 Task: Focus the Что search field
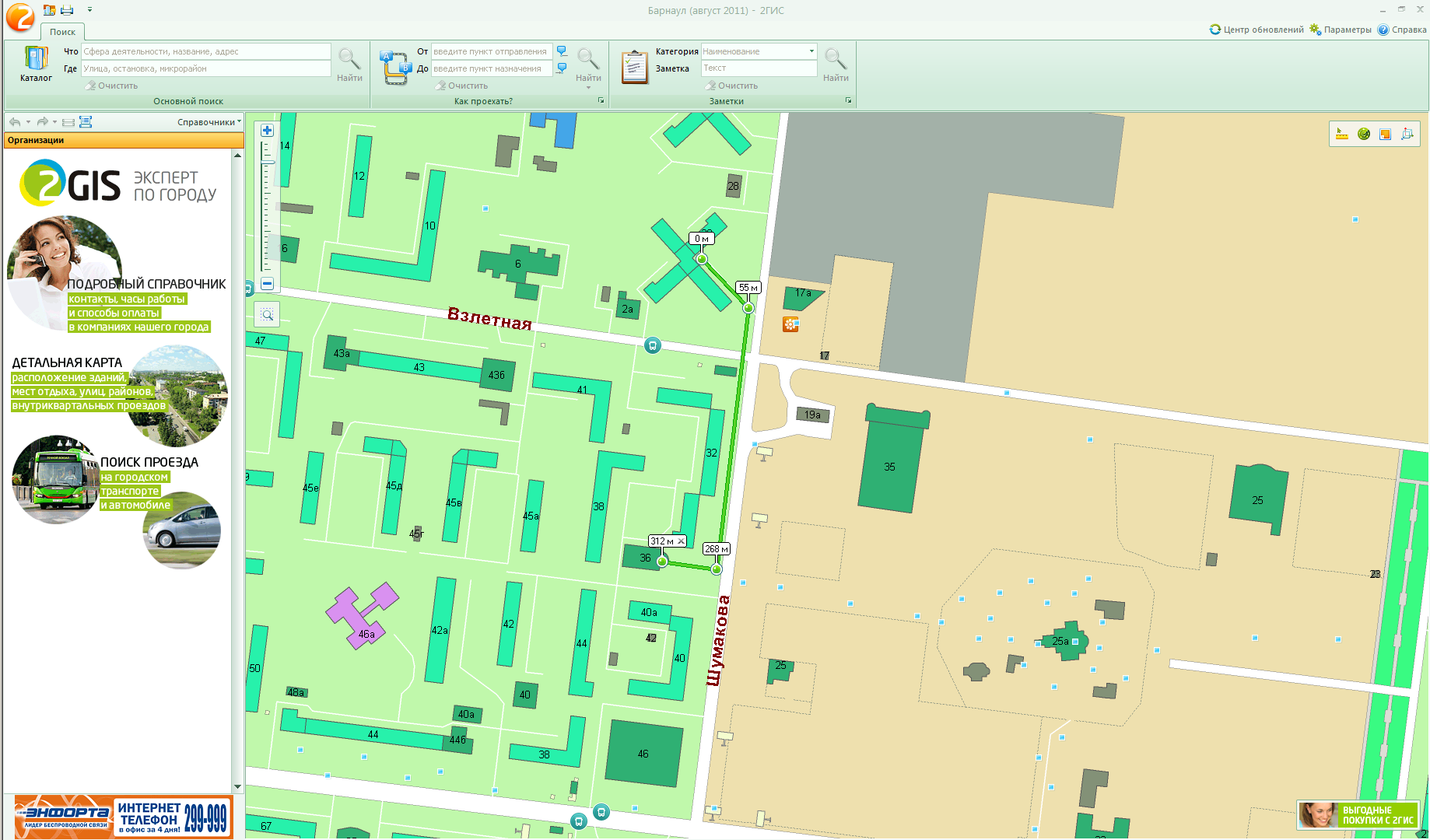tap(206, 51)
